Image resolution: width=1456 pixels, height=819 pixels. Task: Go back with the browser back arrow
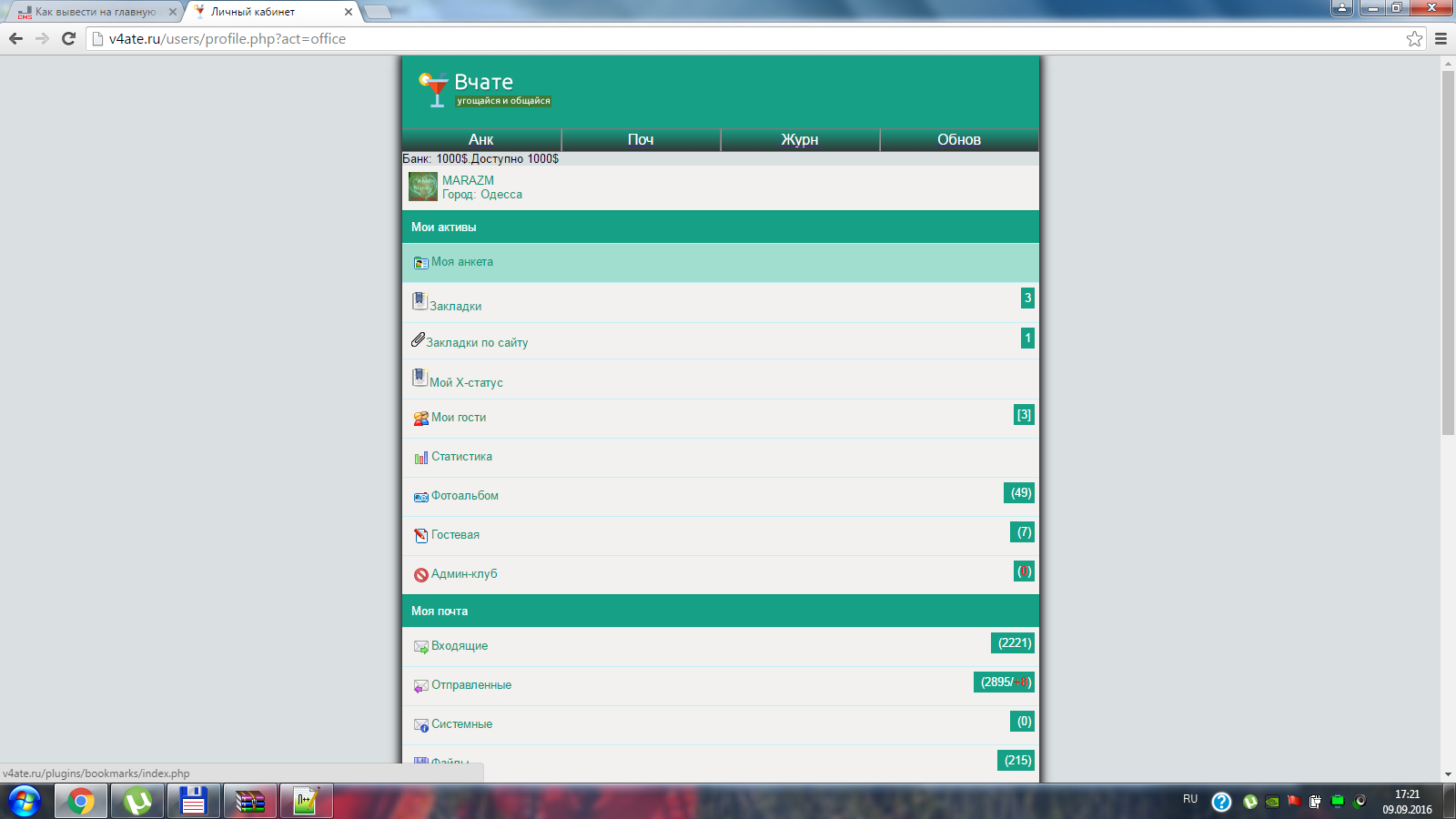(15, 38)
